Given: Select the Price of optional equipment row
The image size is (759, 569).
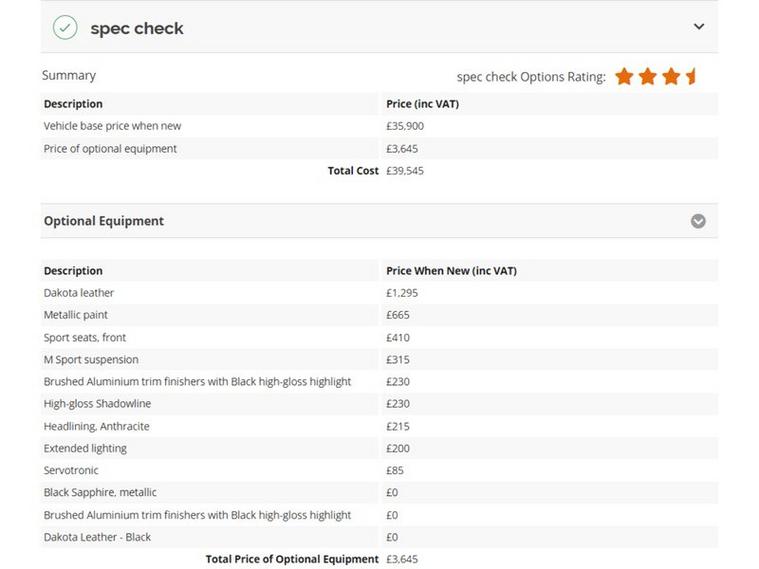Looking at the screenshot, I should coord(110,149).
